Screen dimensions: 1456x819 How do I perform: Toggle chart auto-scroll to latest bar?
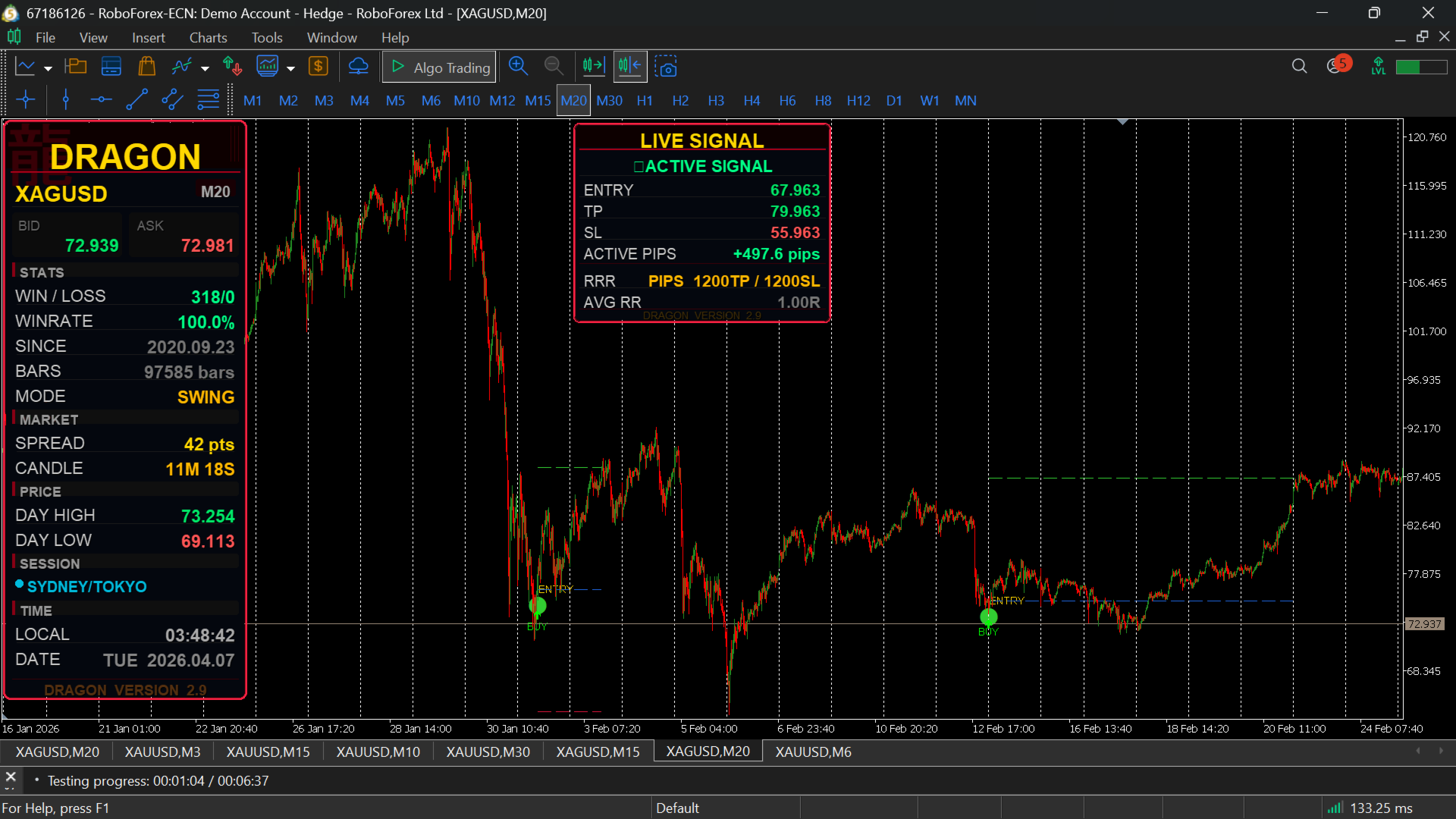point(594,67)
